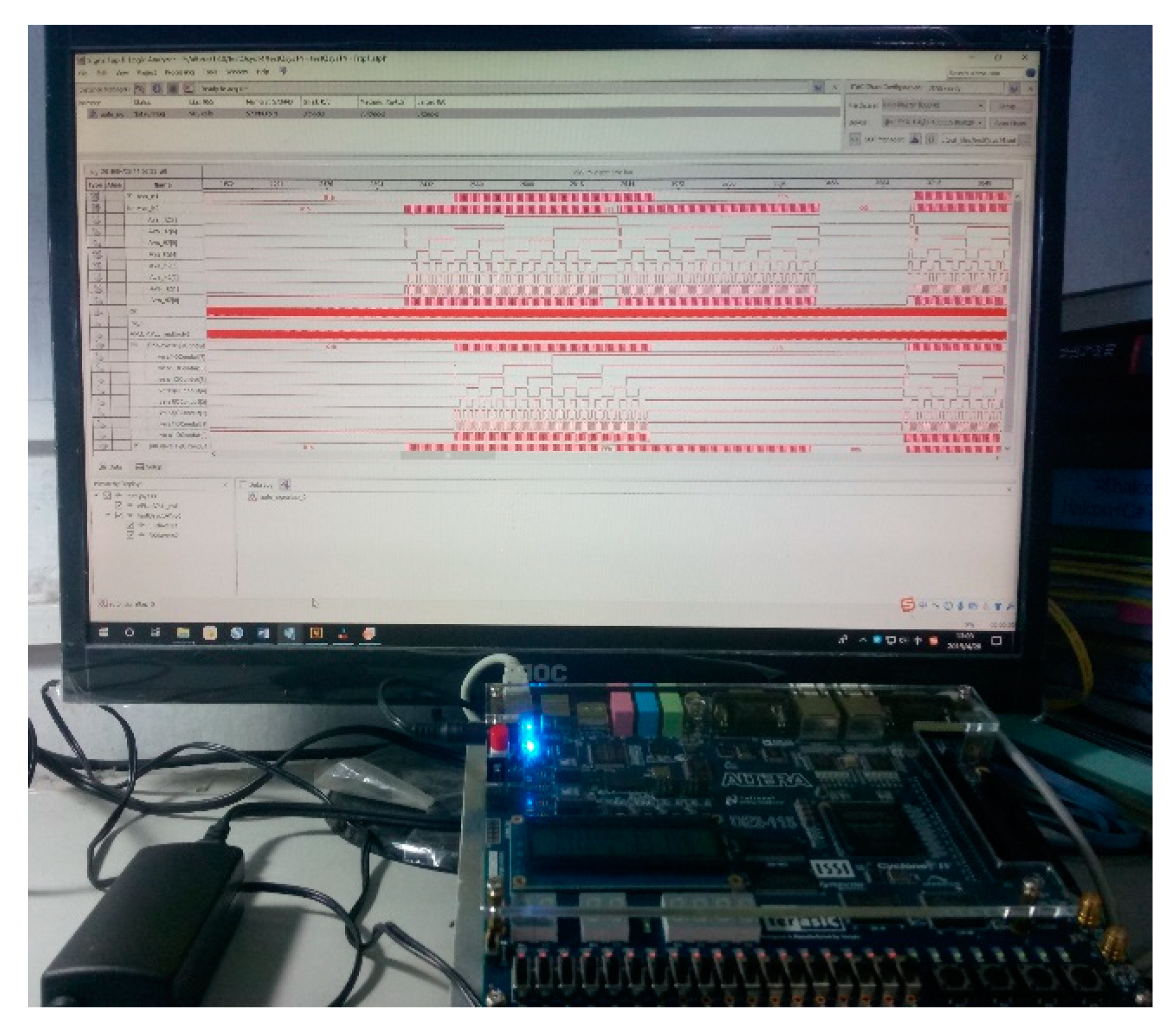Screen dimensions: 1176x1034
Task: Click the help icon after the Help menu
Action: point(284,72)
